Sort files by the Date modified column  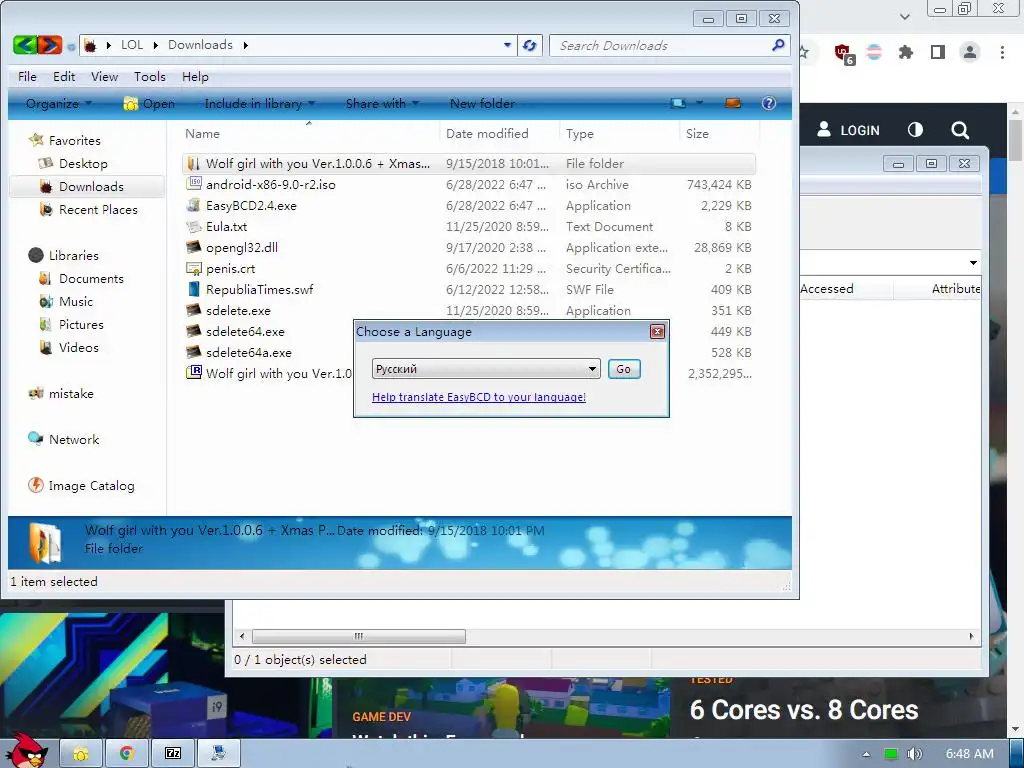(x=487, y=133)
